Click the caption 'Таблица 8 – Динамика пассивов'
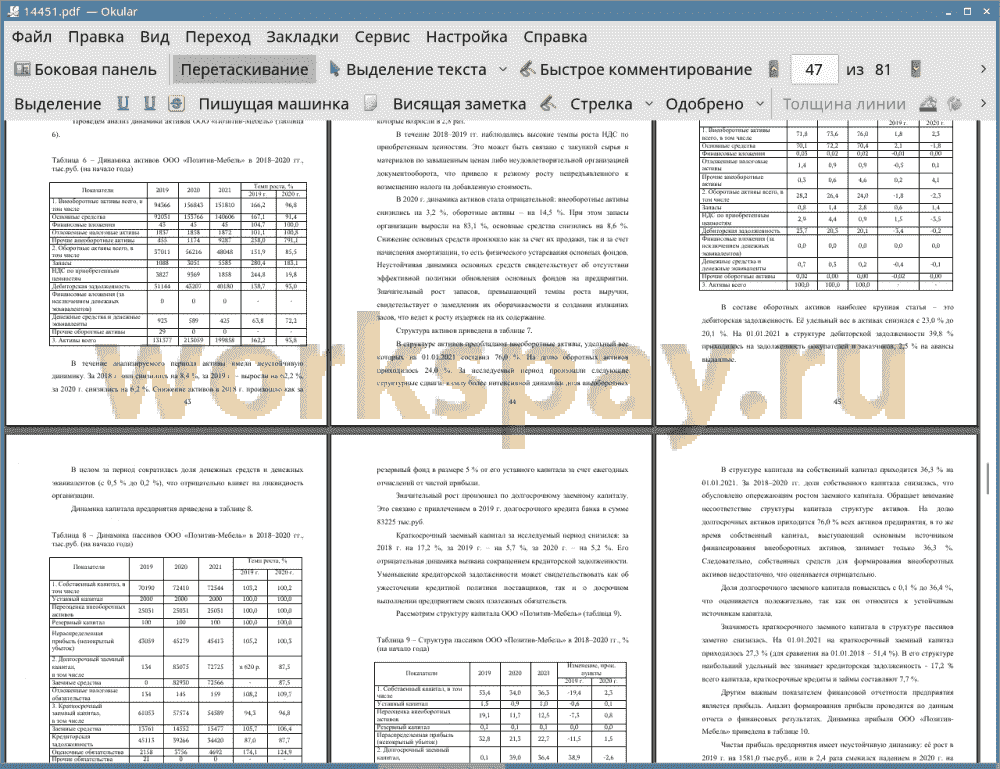This screenshot has height=769, width=1000. pos(177,539)
